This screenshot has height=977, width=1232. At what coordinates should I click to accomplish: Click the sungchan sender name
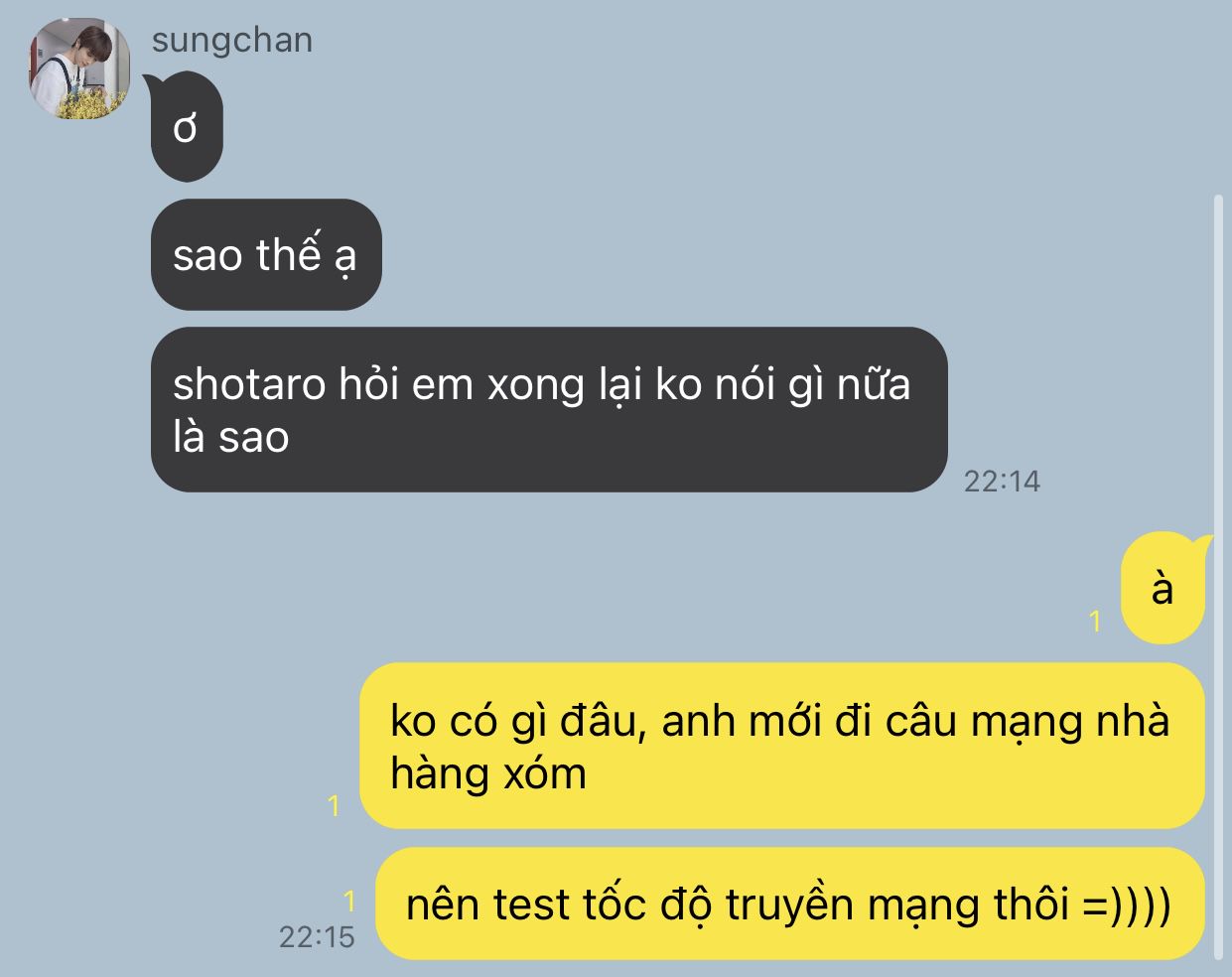click(x=232, y=41)
